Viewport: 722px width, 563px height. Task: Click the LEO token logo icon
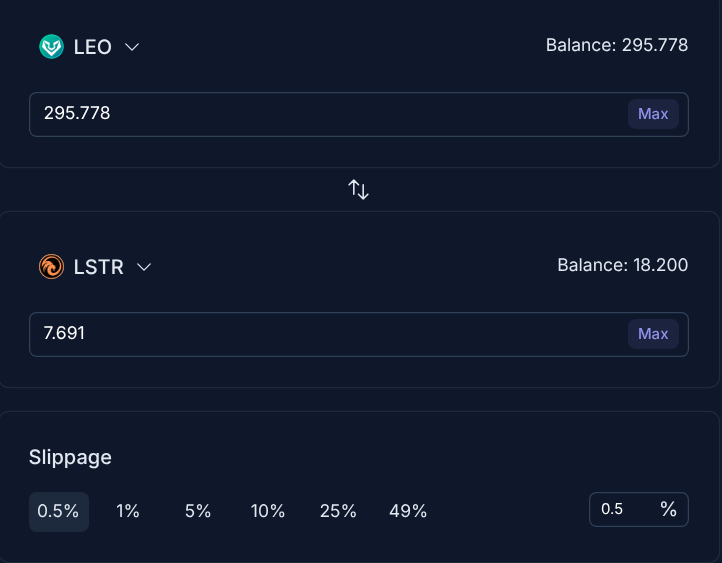pos(51,47)
